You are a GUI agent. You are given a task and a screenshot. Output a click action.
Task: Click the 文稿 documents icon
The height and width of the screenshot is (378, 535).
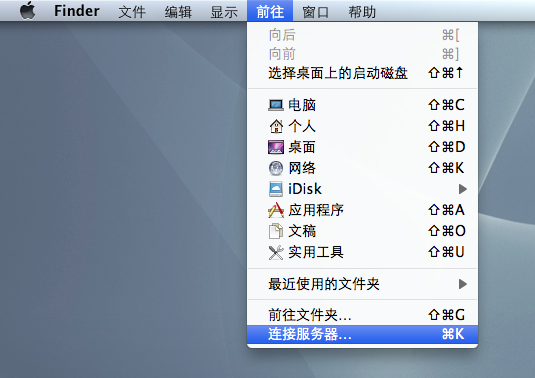276,231
